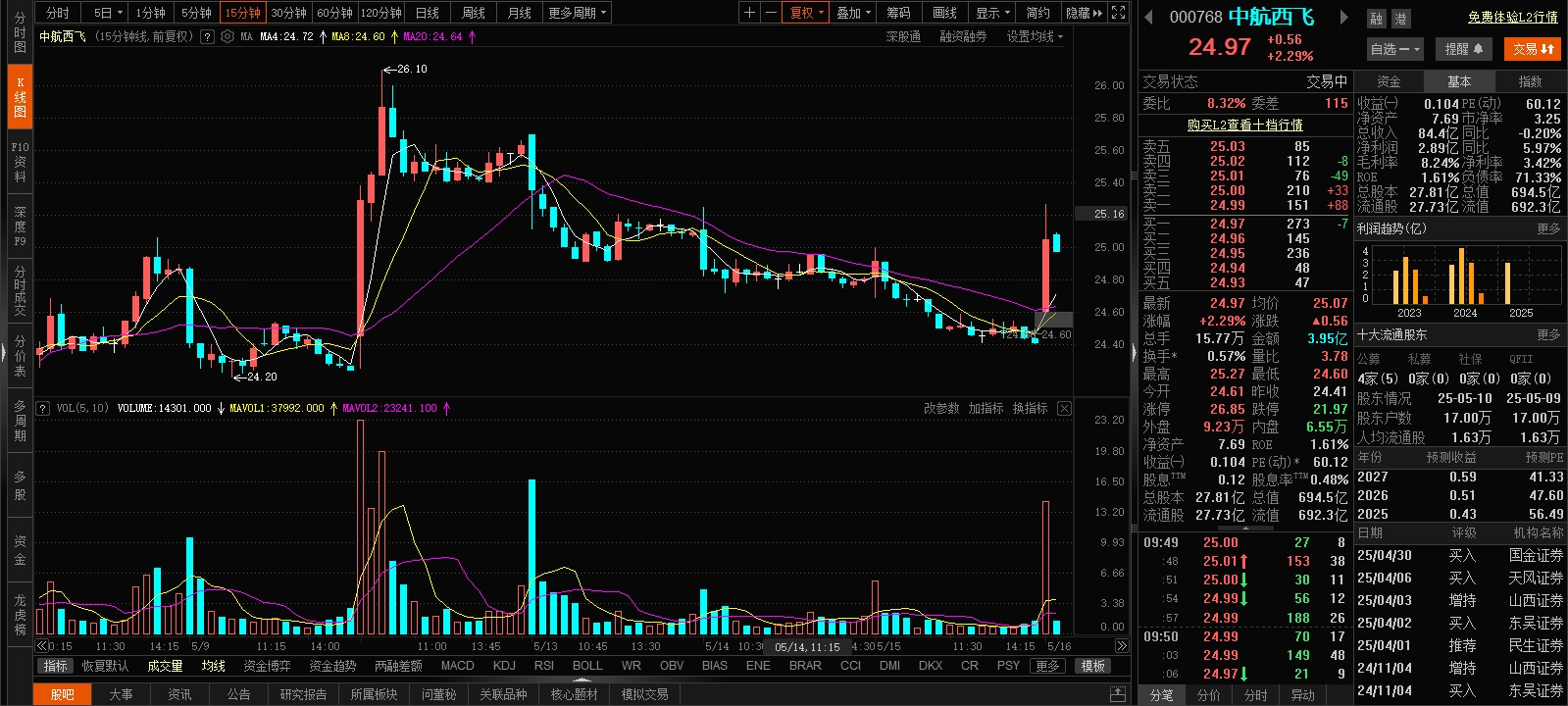
Task: Click 融 margin trading badge
Action: [1377, 19]
